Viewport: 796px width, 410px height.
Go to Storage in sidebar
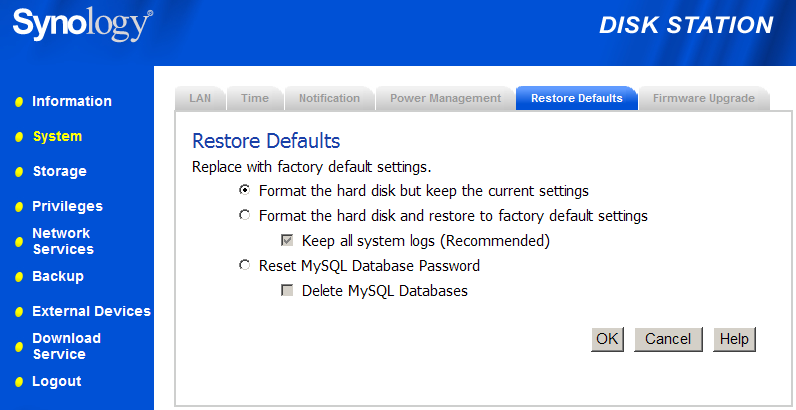pyautogui.click(x=59, y=171)
